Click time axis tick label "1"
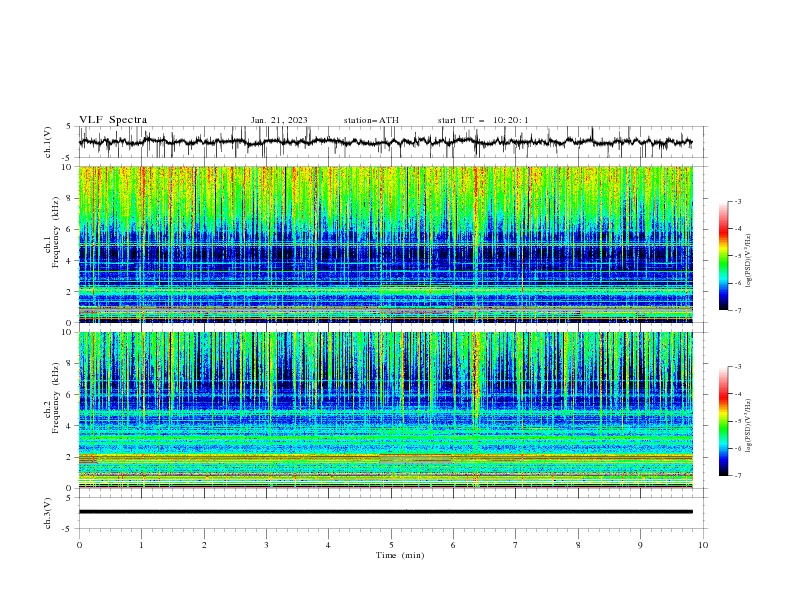Image resolution: width=792 pixels, height=612 pixels. point(141,545)
